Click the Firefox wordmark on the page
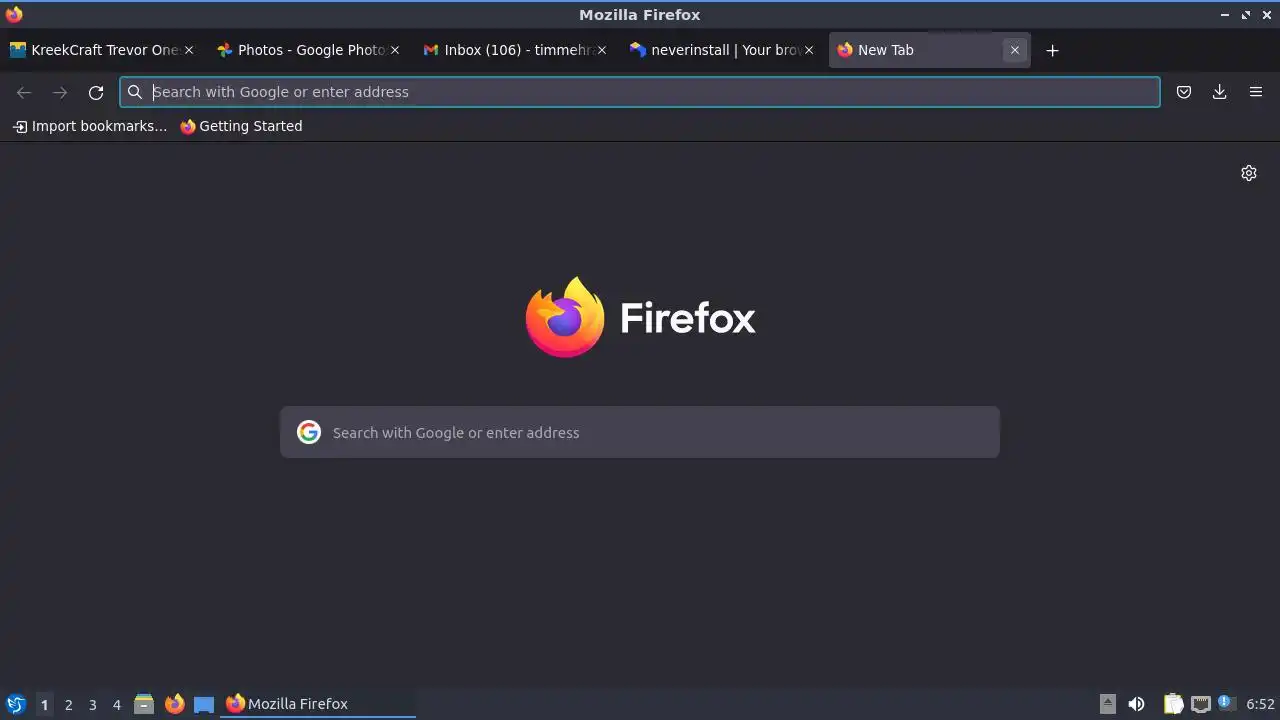Image resolution: width=1280 pixels, height=720 pixels. coord(688,318)
